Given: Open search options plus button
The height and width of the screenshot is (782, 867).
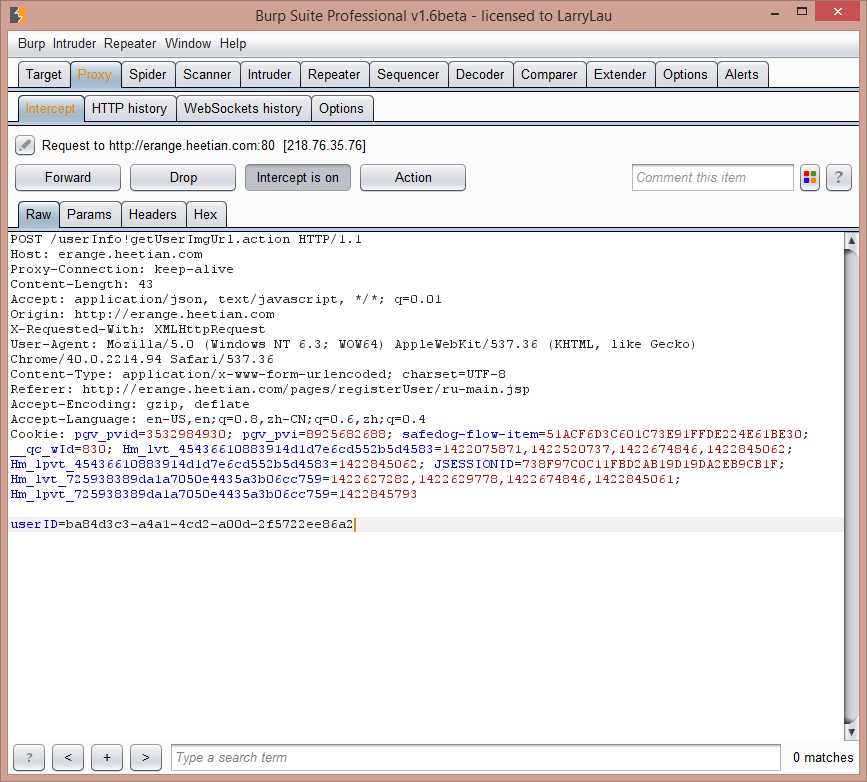Looking at the screenshot, I should tap(107, 758).
